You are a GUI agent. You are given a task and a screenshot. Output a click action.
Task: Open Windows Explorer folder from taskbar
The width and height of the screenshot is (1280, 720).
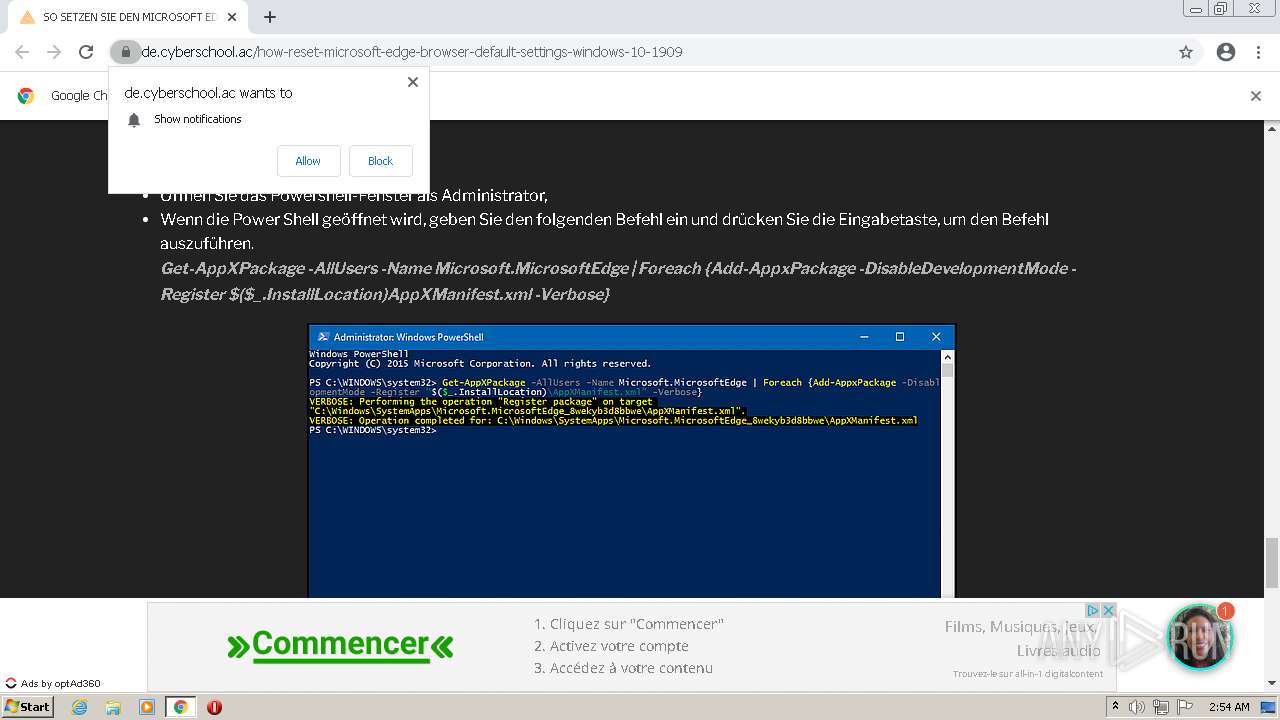(x=113, y=707)
